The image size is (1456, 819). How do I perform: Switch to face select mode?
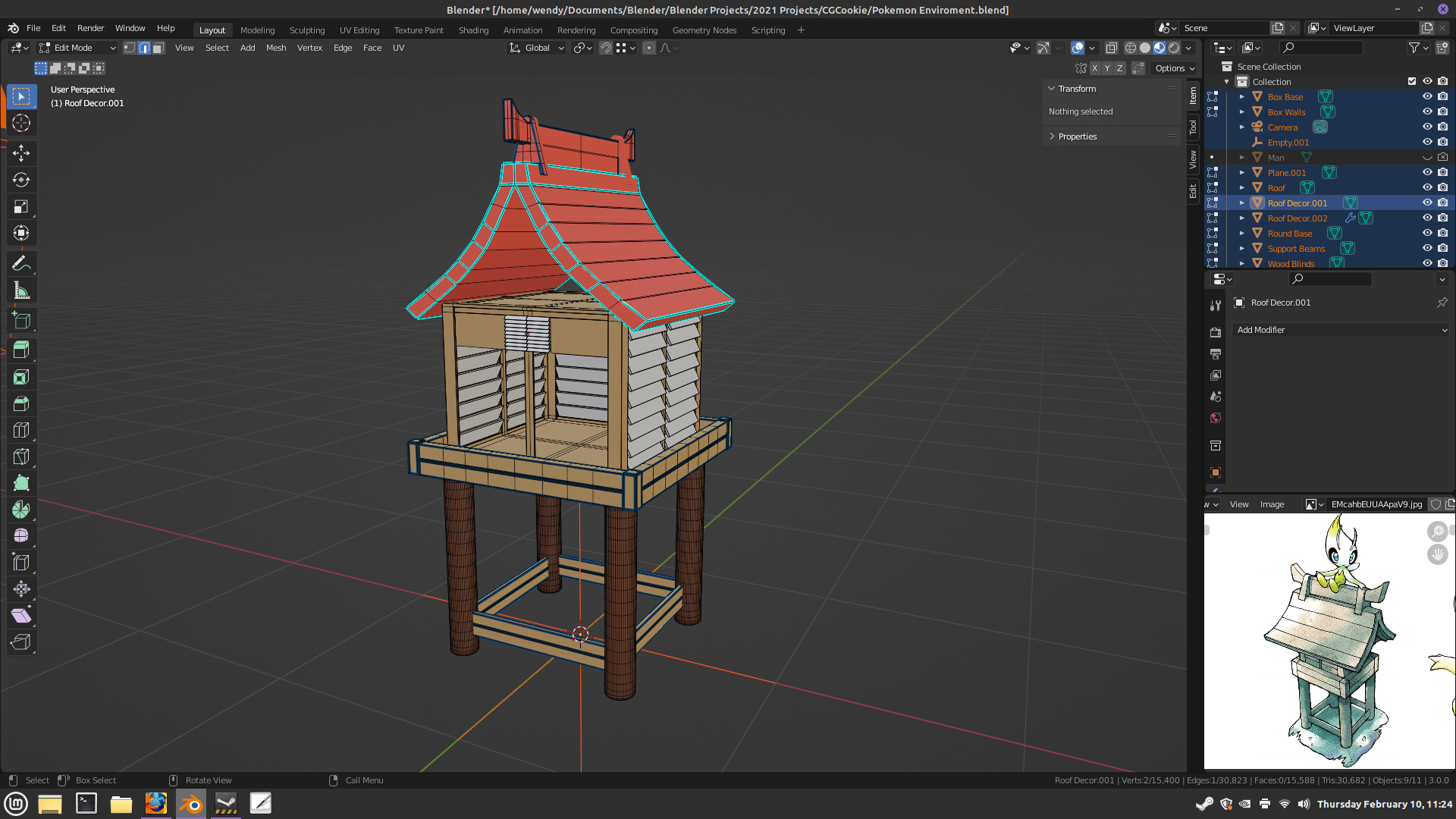click(x=158, y=48)
